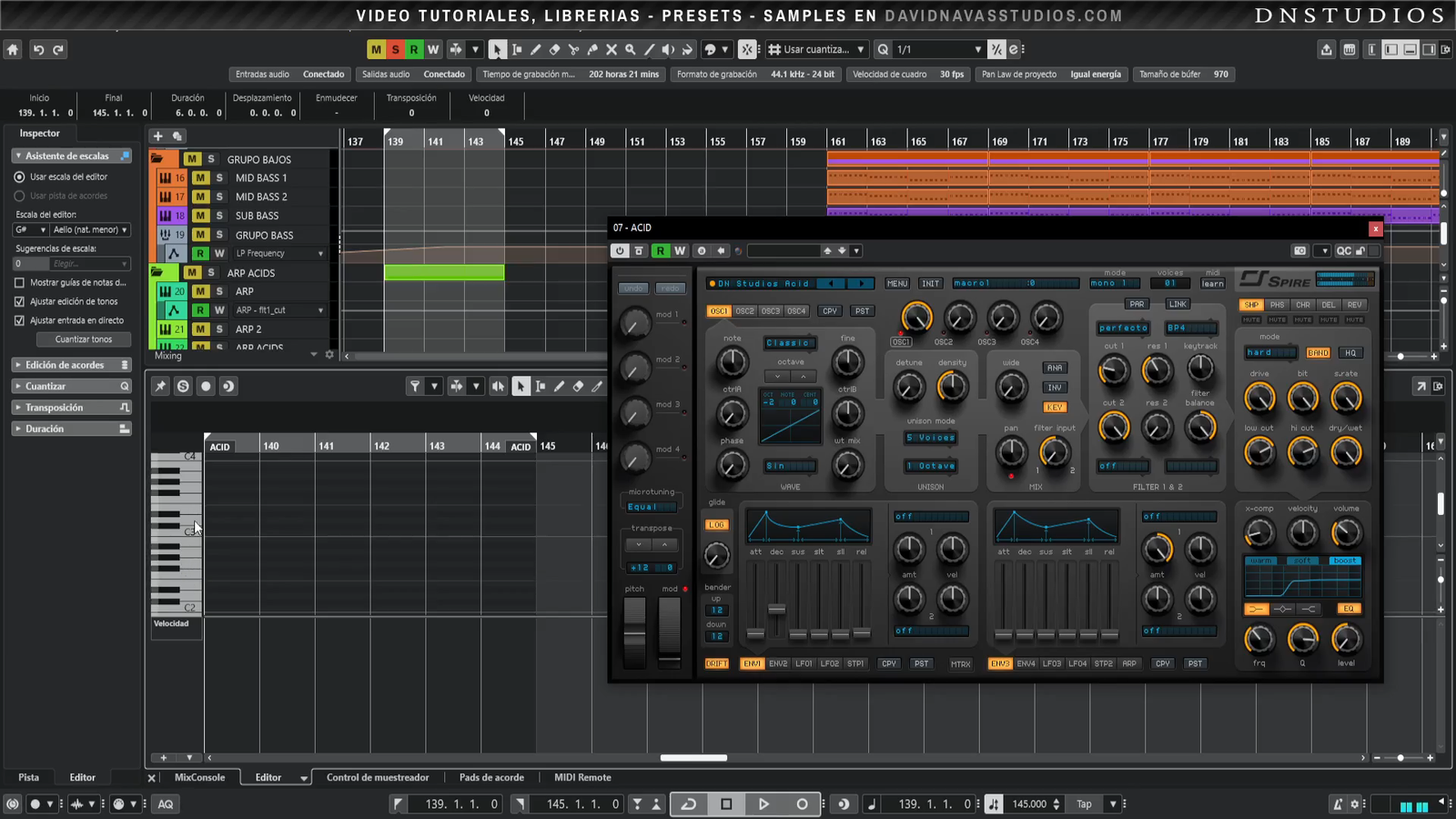The image size is (1456, 819).
Task: Open the Aeolio scale type dropdown
Action: pos(90,230)
